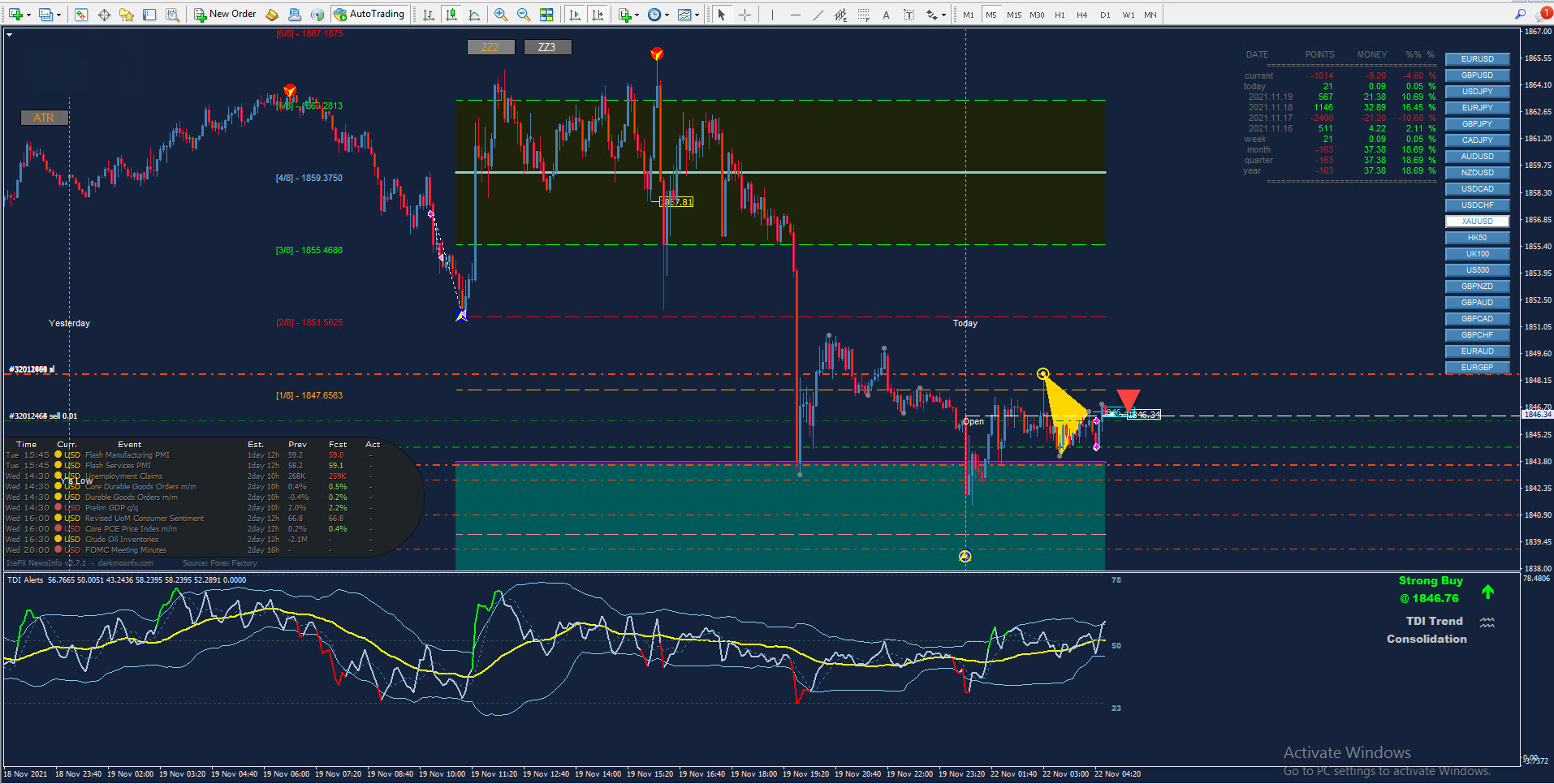Viewport: 1554px width, 784px height.
Task: Expand the Periods dropdown arrow
Action: (x=667, y=15)
